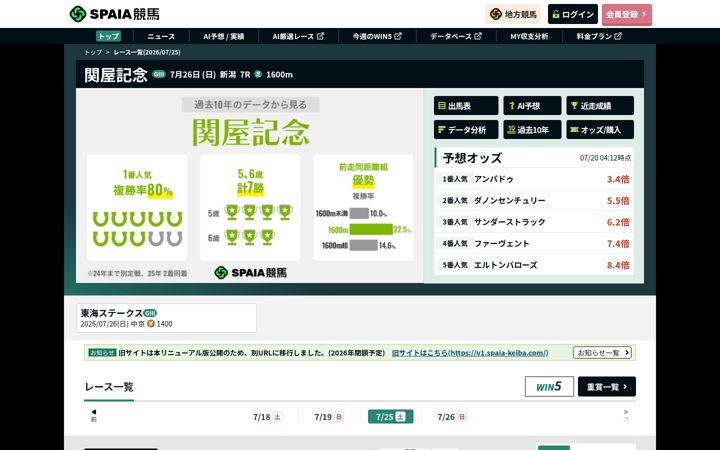
Task: Open the ニュース menu item
Action: [161, 36]
